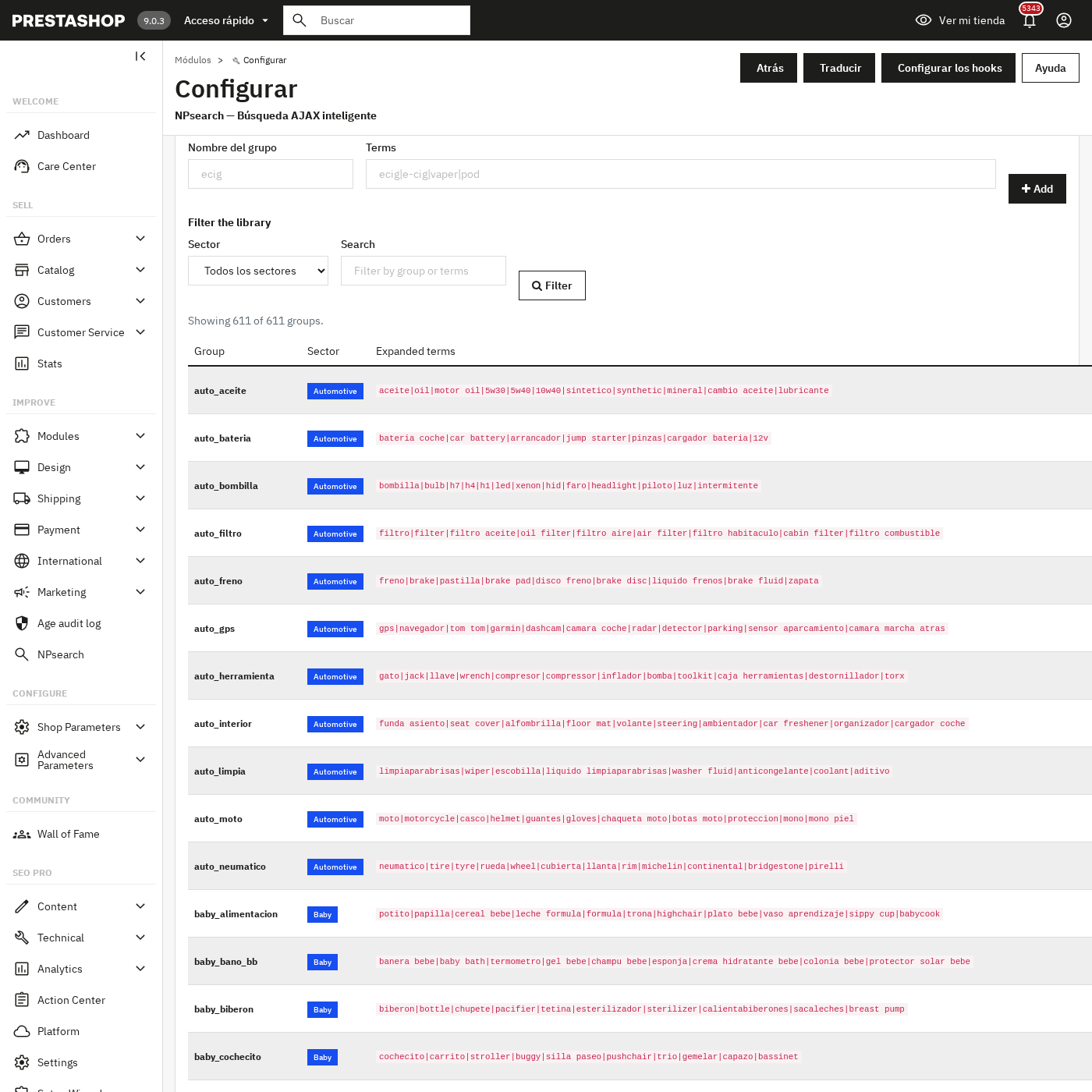Open the user profile avatar icon

point(1064,20)
